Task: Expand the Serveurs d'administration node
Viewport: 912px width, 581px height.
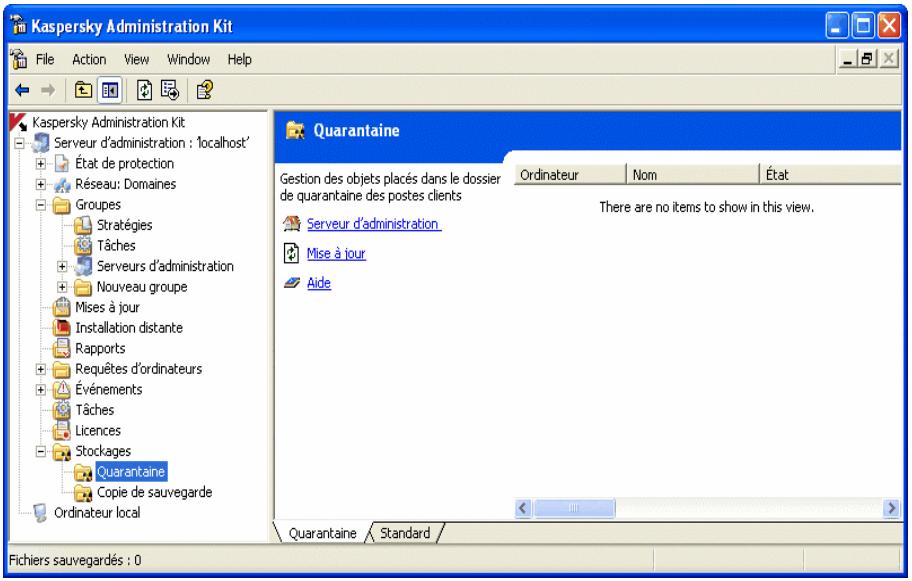Action: point(62,266)
